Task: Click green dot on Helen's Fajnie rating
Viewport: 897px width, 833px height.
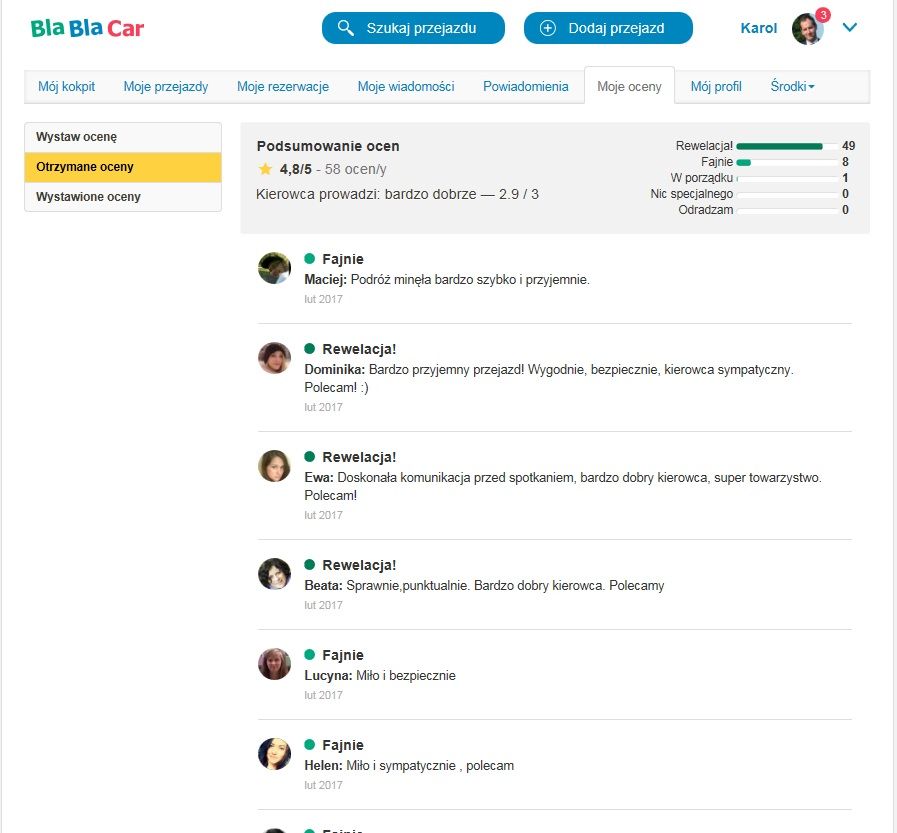Action: [309, 744]
